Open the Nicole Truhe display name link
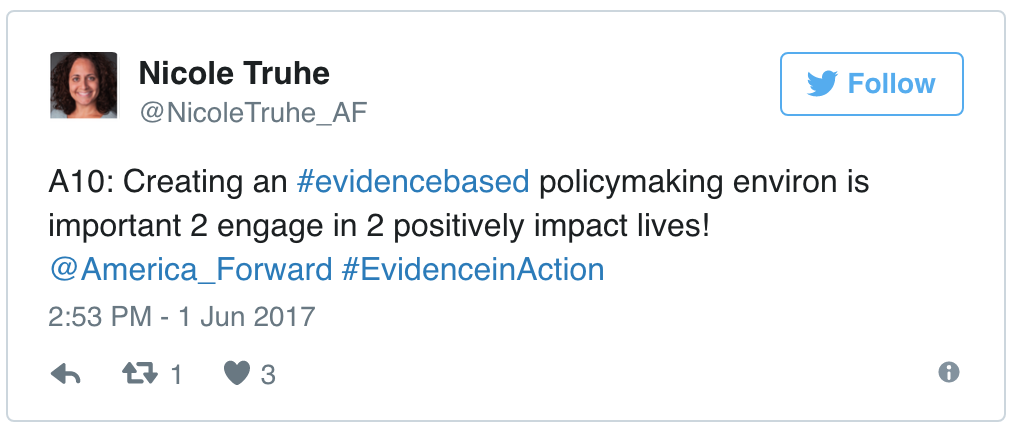The image size is (1012, 430). coord(233,73)
